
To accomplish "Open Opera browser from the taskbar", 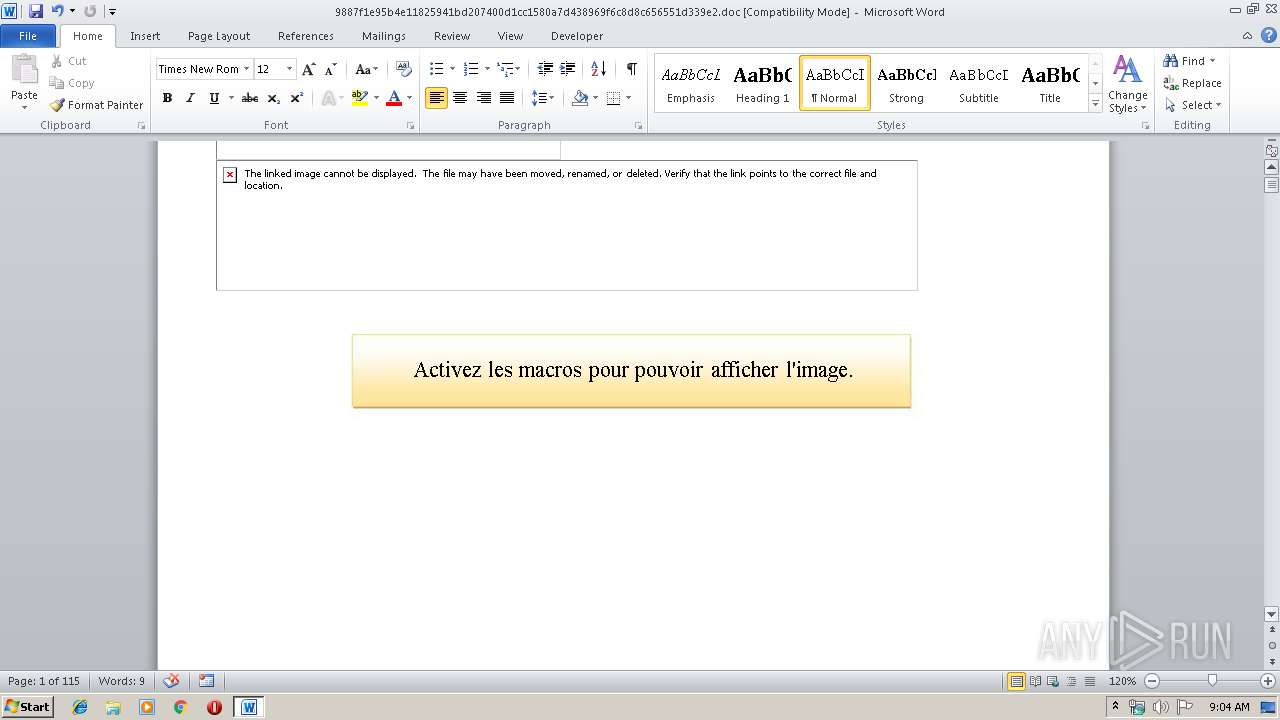I will click(x=214, y=707).
